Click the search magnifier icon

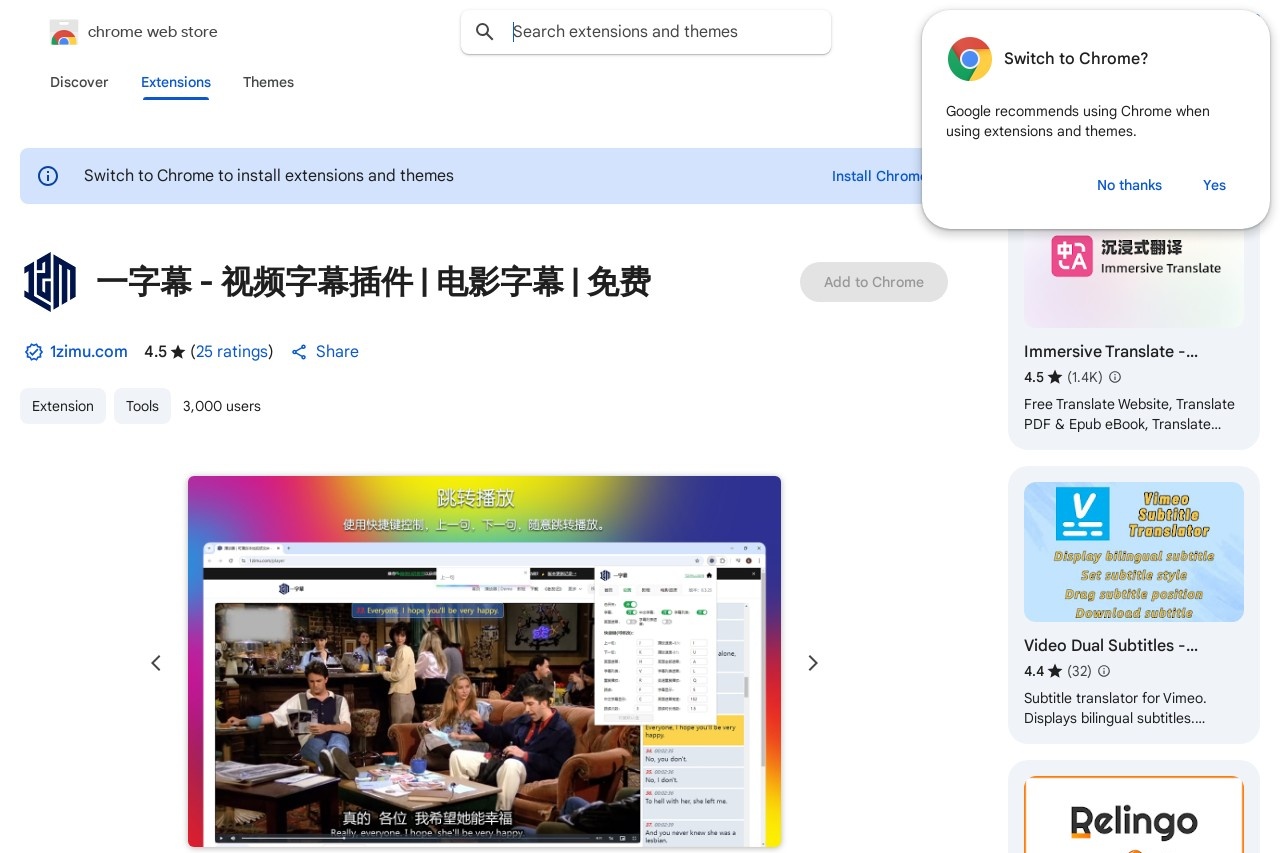485,32
